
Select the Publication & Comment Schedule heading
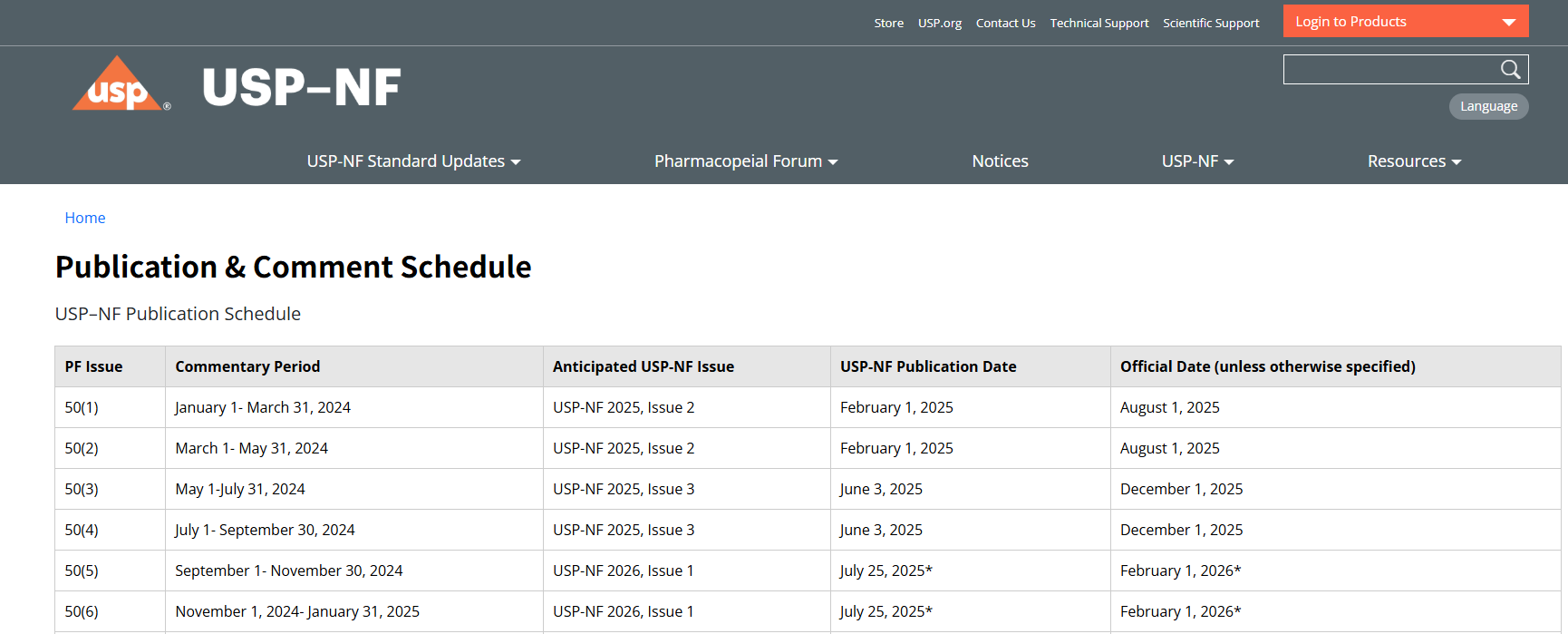click(x=293, y=267)
